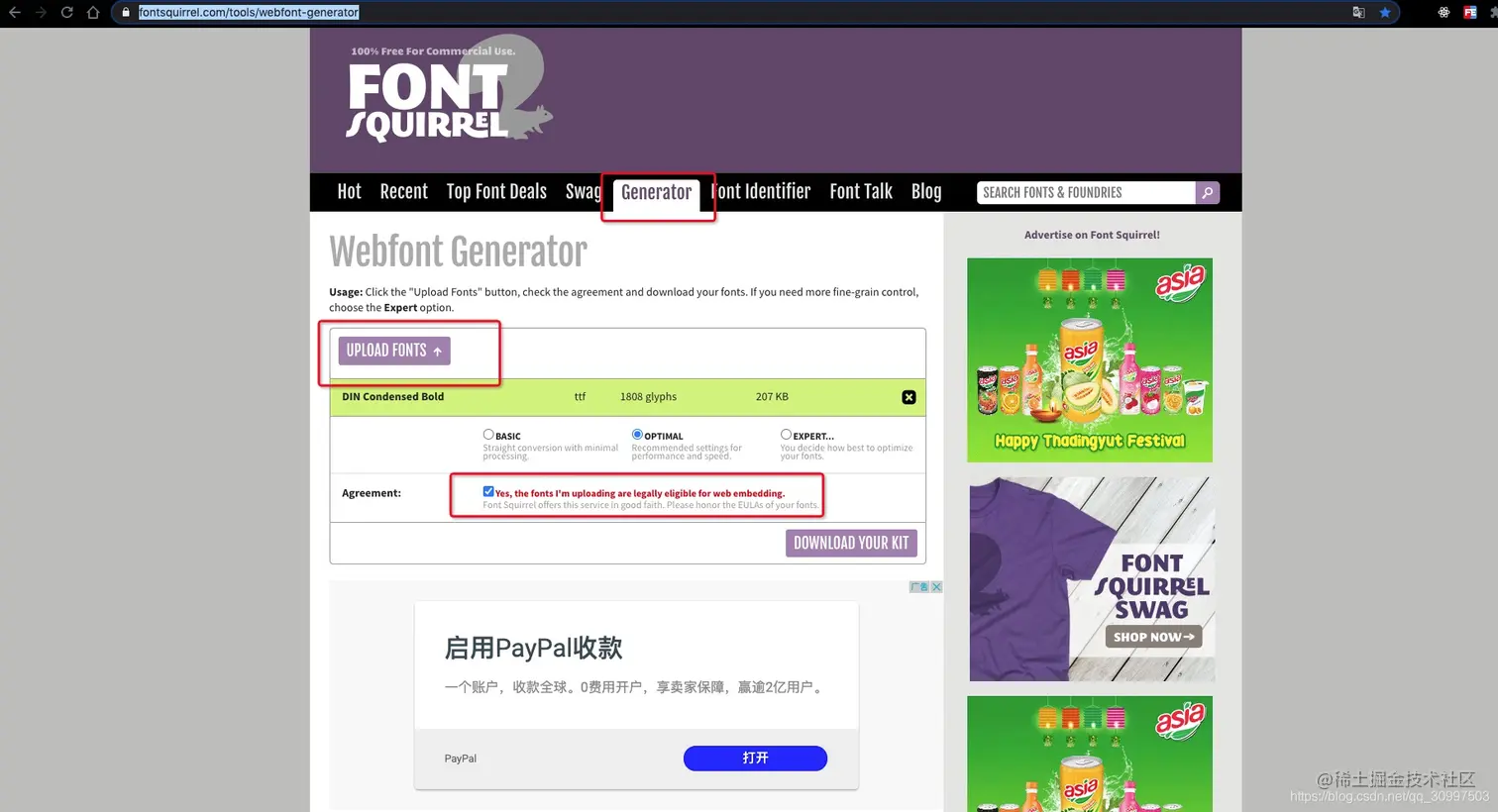The height and width of the screenshot is (812, 1498).
Task: Click the Font Squirrel logo
Action: tap(448, 91)
